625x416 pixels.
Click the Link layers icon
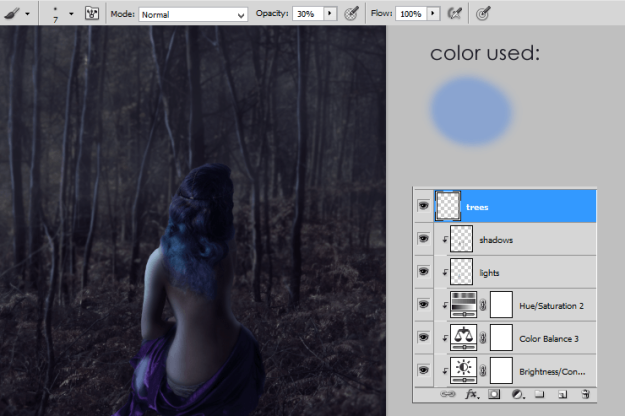(x=448, y=394)
